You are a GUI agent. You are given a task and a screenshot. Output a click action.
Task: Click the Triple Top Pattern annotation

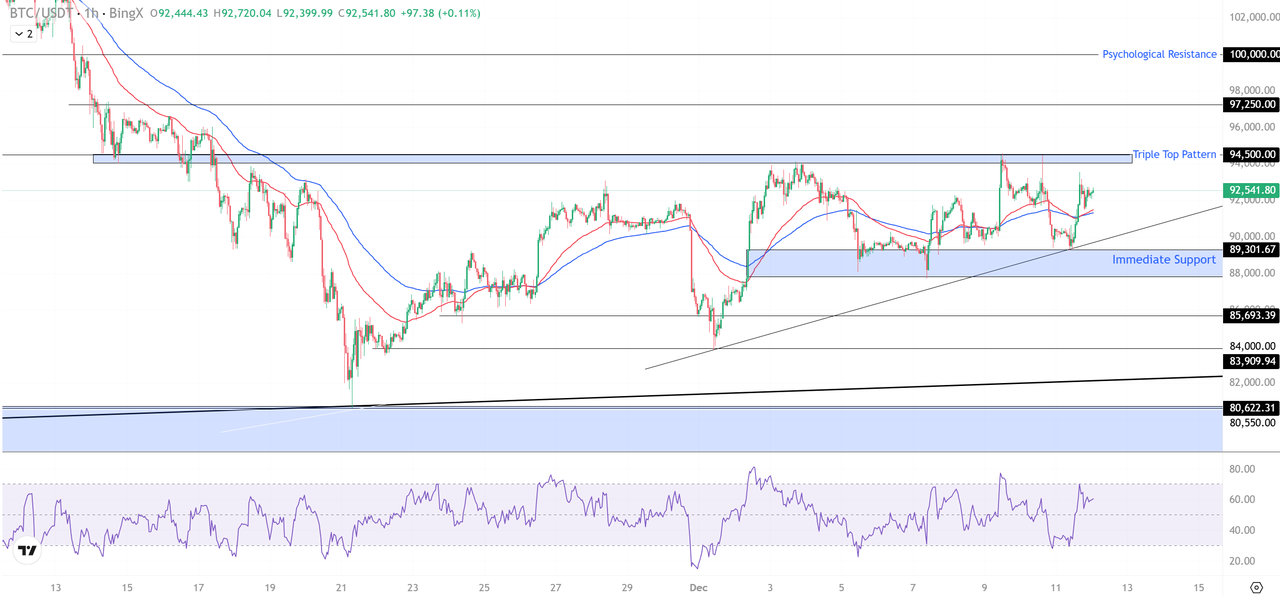[1174, 155]
